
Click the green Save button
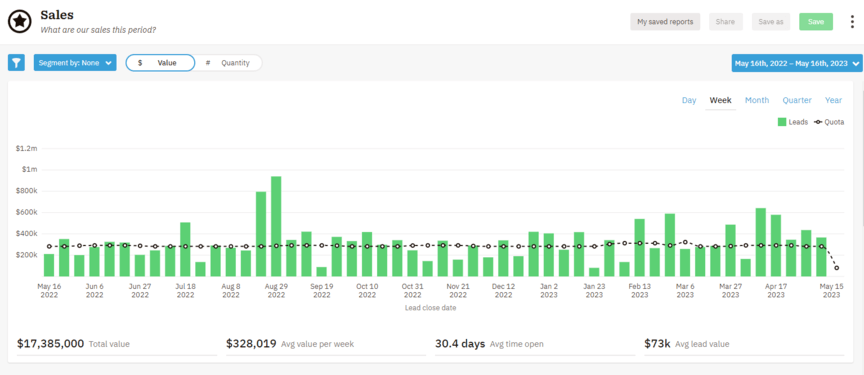tap(816, 21)
